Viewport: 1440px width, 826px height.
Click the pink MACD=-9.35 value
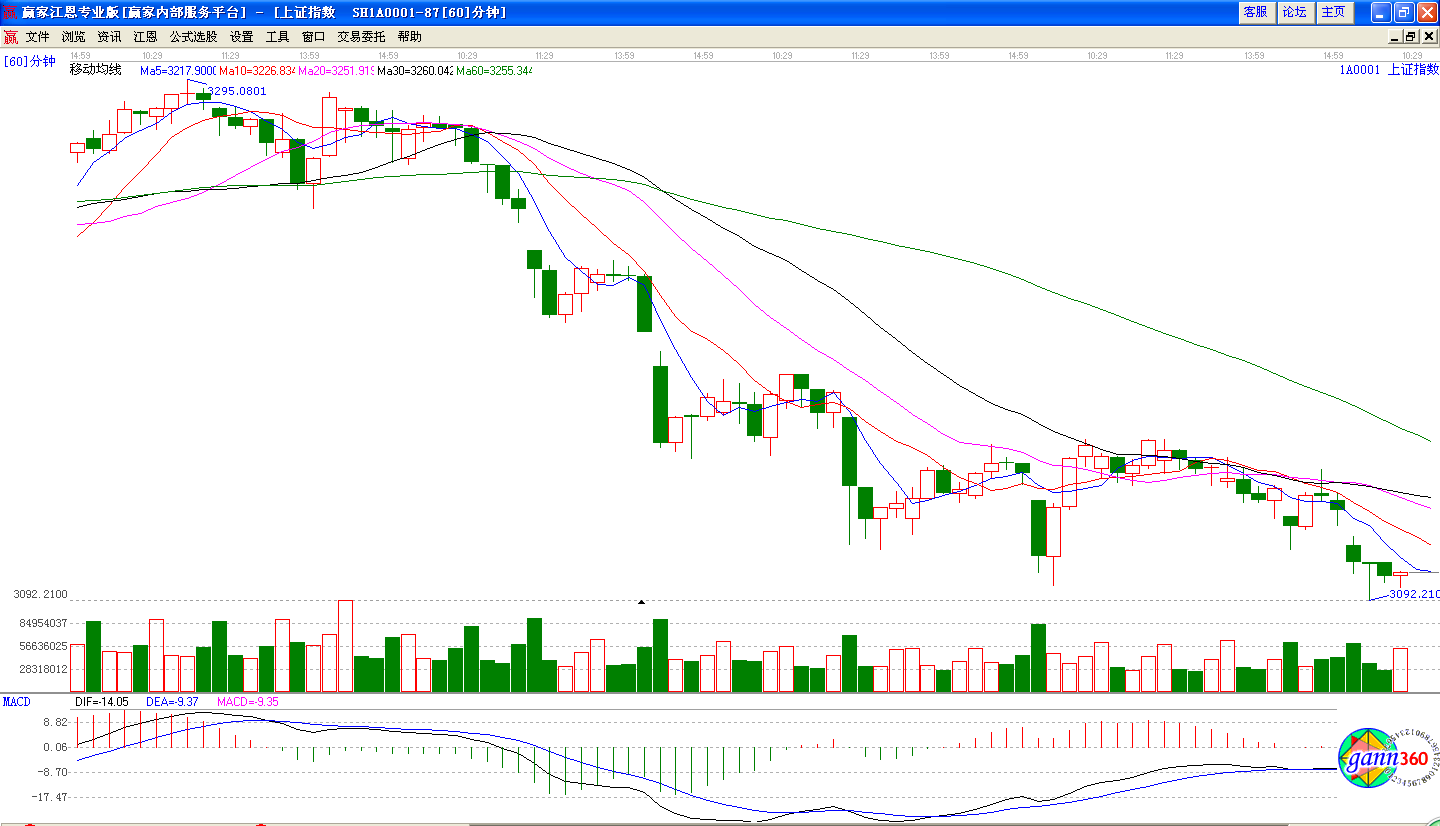tap(247, 702)
